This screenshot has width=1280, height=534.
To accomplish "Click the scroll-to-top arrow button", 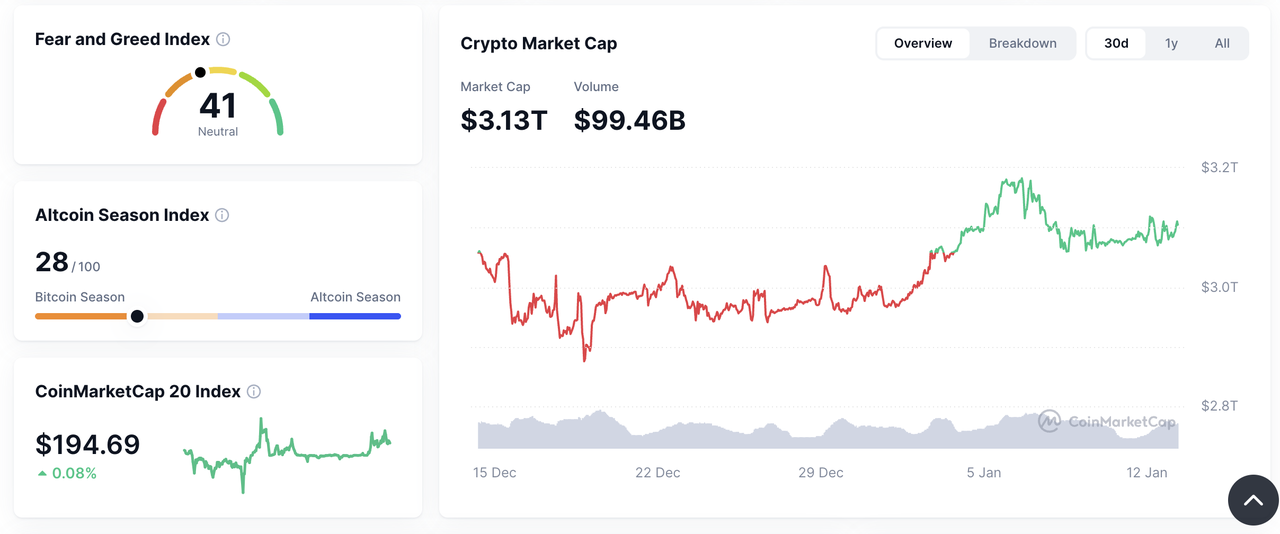I will (x=1253, y=500).
